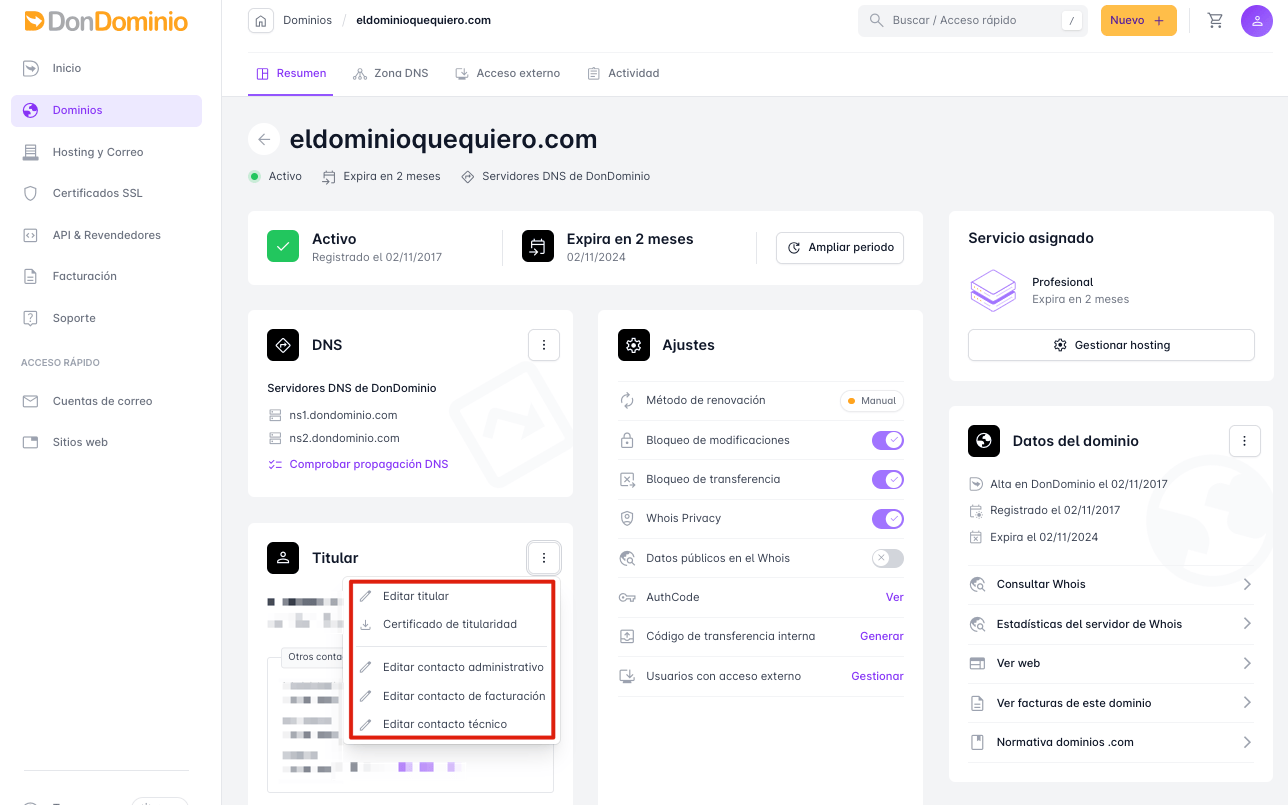Select Certificado de titularidad menu entry
The image size is (1288, 805).
tap(452, 624)
